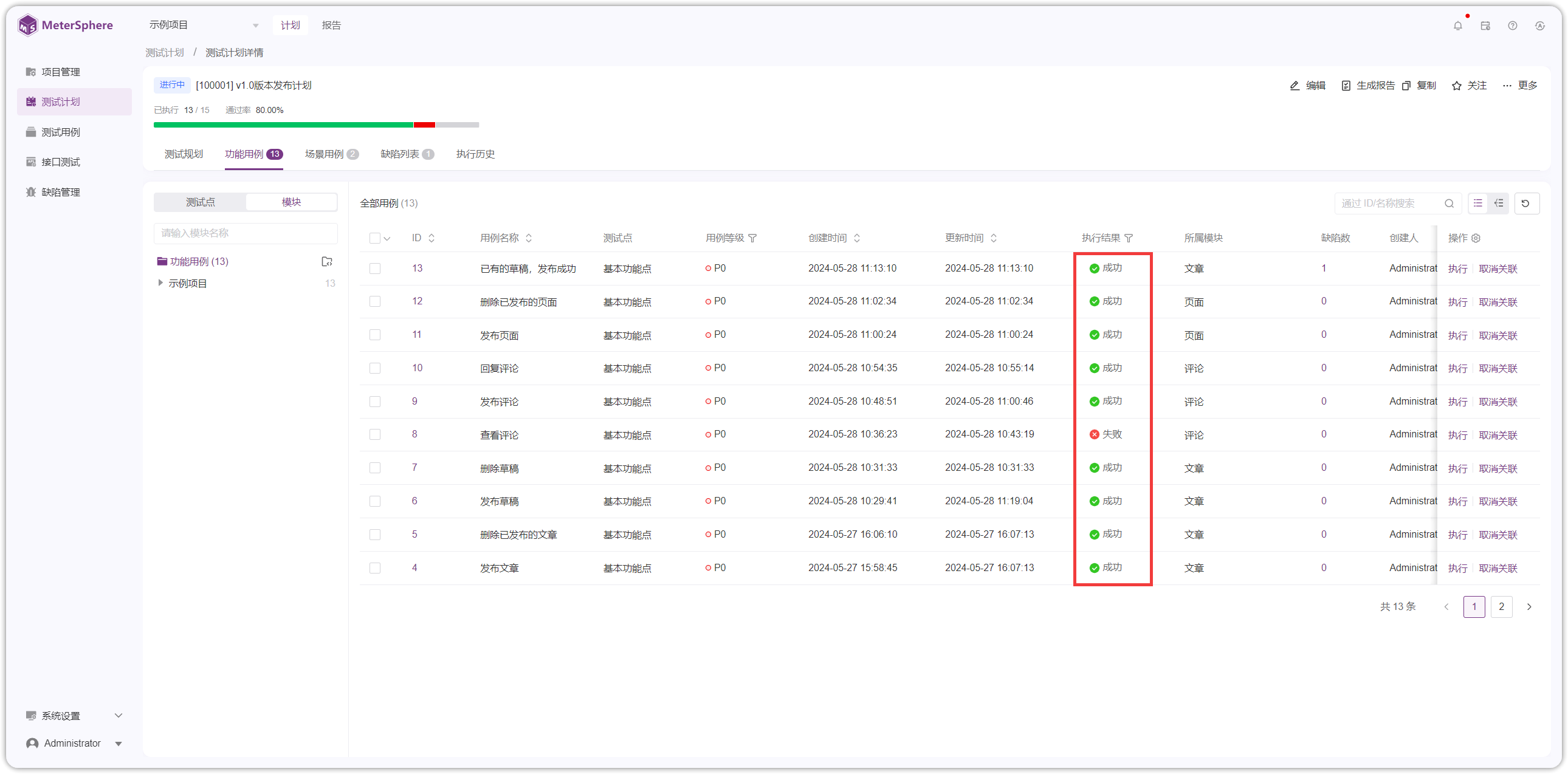This screenshot has width=1568, height=774.
Task: Click 执行 for case 发布页面
Action: coord(1457,335)
